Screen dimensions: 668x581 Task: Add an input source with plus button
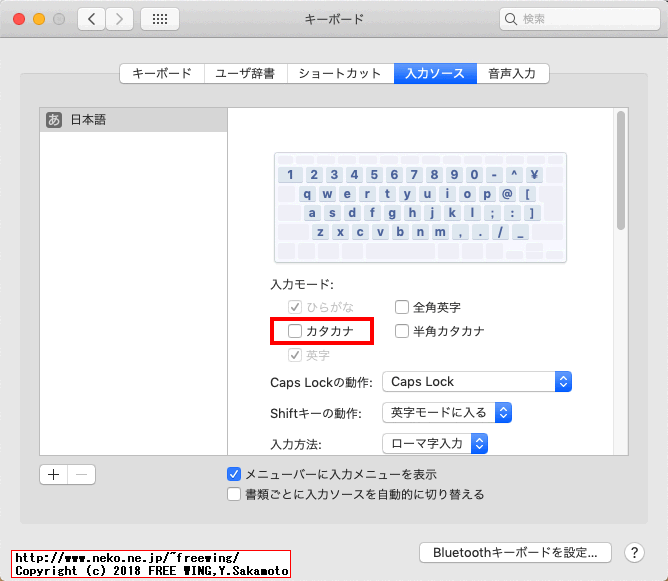pos(54,475)
